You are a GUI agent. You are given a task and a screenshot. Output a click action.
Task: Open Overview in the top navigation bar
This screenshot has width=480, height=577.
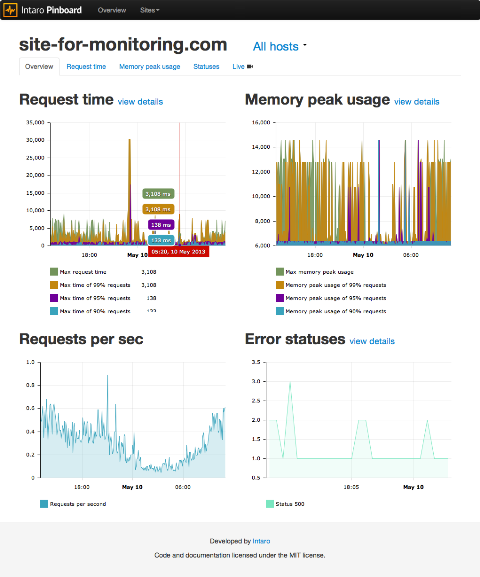[112, 10]
